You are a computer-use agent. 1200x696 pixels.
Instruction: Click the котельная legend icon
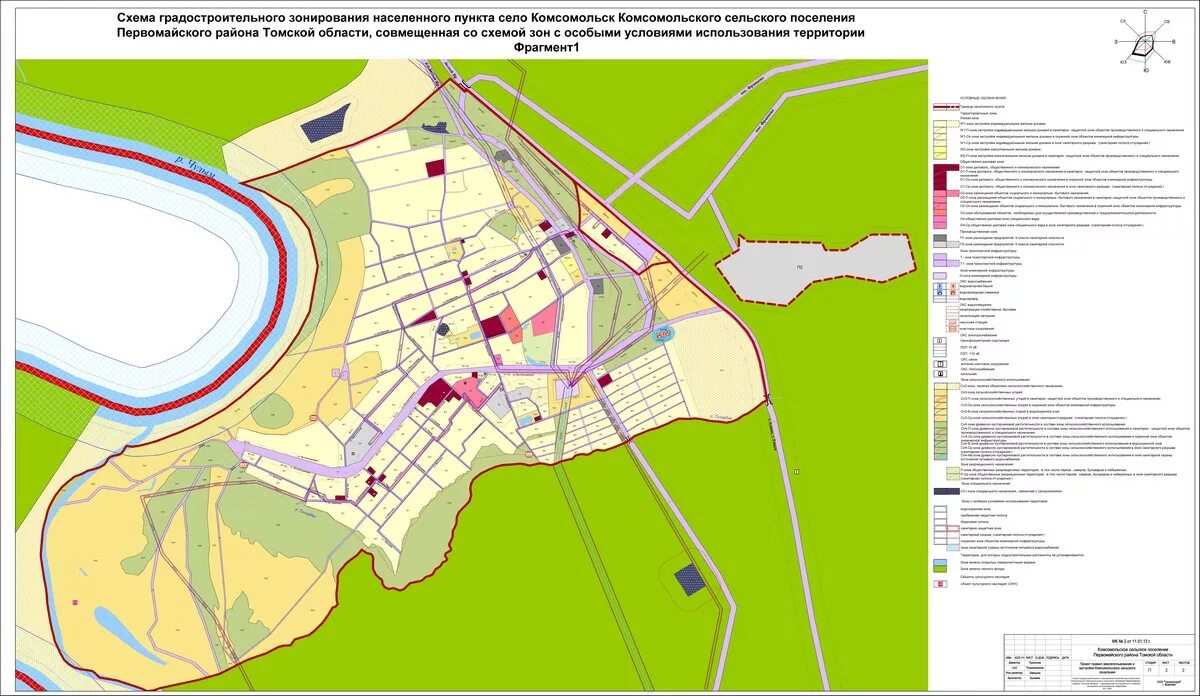pyautogui.click(x=940, y=374)
